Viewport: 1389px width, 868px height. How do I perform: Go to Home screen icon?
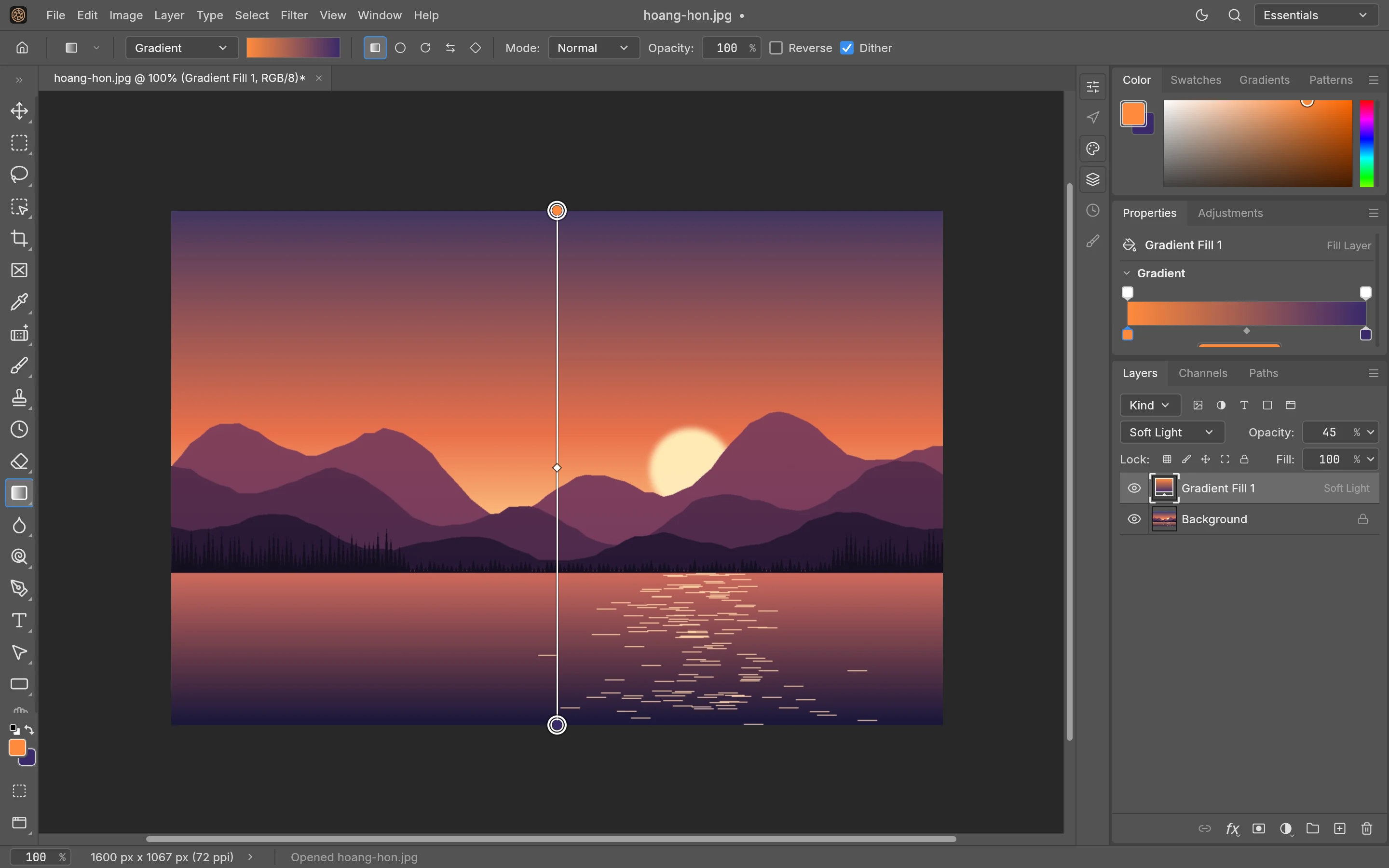click(22, 48)
